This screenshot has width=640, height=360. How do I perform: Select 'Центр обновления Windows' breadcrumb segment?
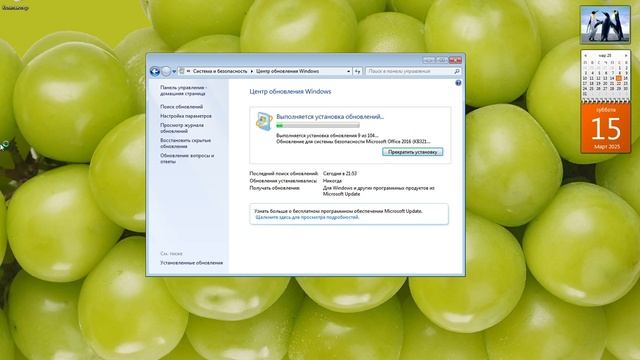(287, 71)
